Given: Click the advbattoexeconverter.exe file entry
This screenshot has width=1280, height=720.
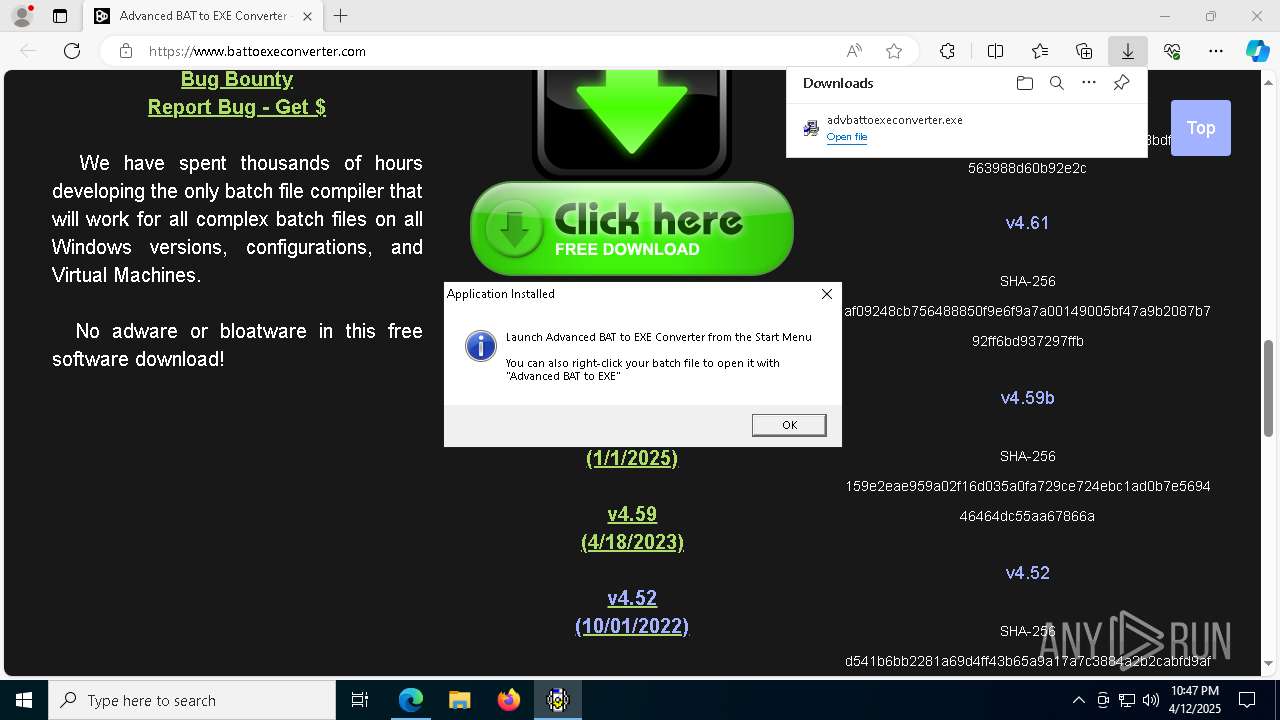Looking at the screenshot, I should coord(966,128).
